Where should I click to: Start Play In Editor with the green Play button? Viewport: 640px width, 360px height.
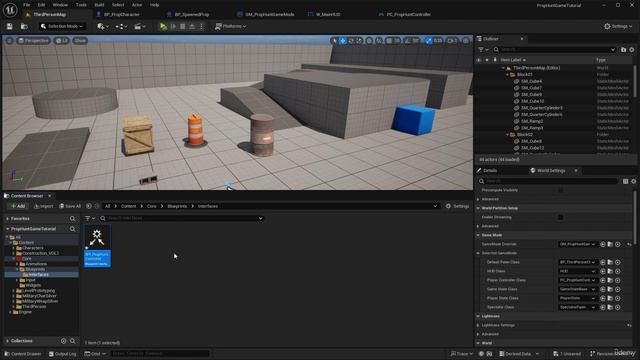tap(163, 26)
